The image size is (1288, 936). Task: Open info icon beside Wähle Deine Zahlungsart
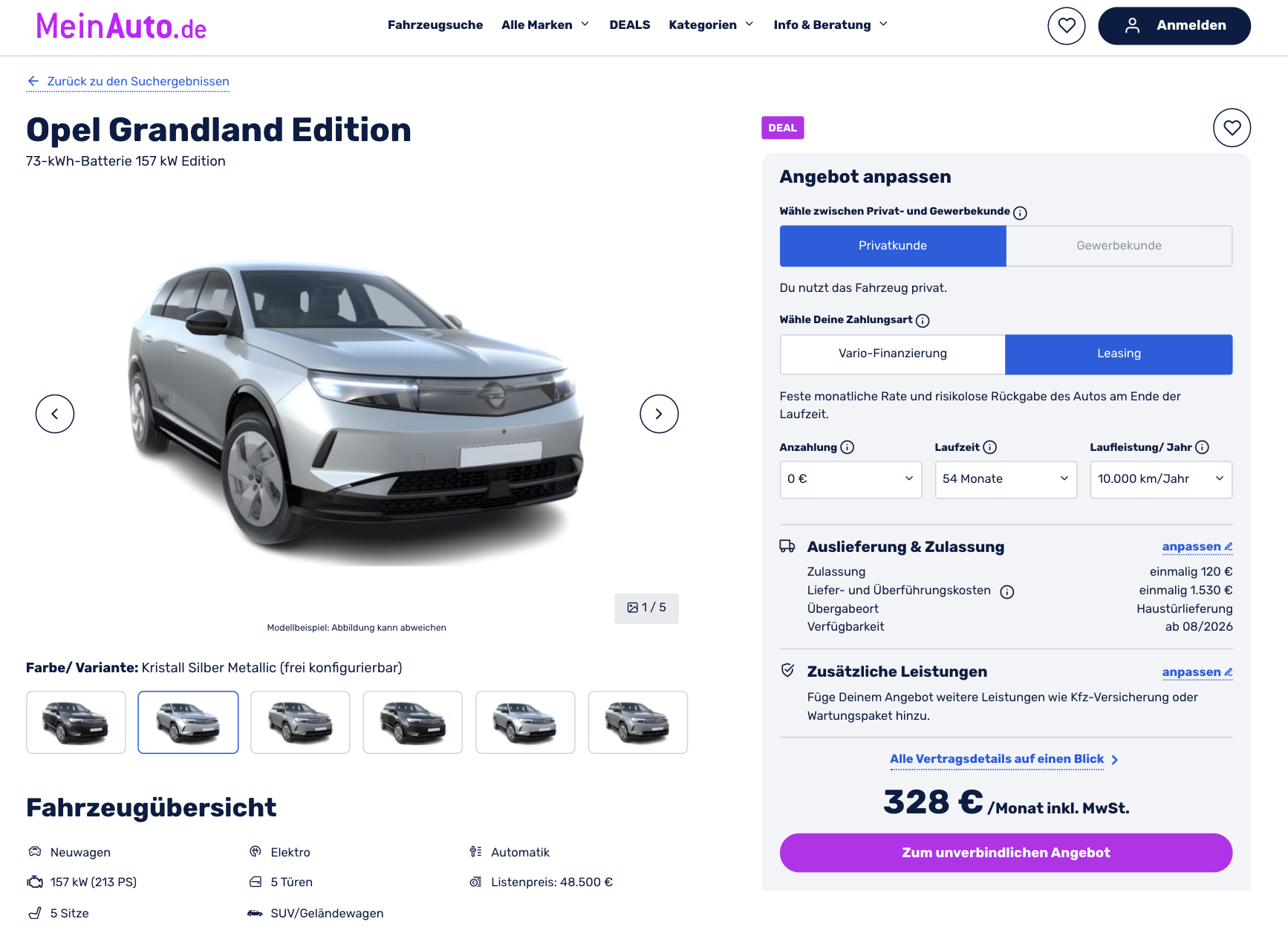click(923, 320)
